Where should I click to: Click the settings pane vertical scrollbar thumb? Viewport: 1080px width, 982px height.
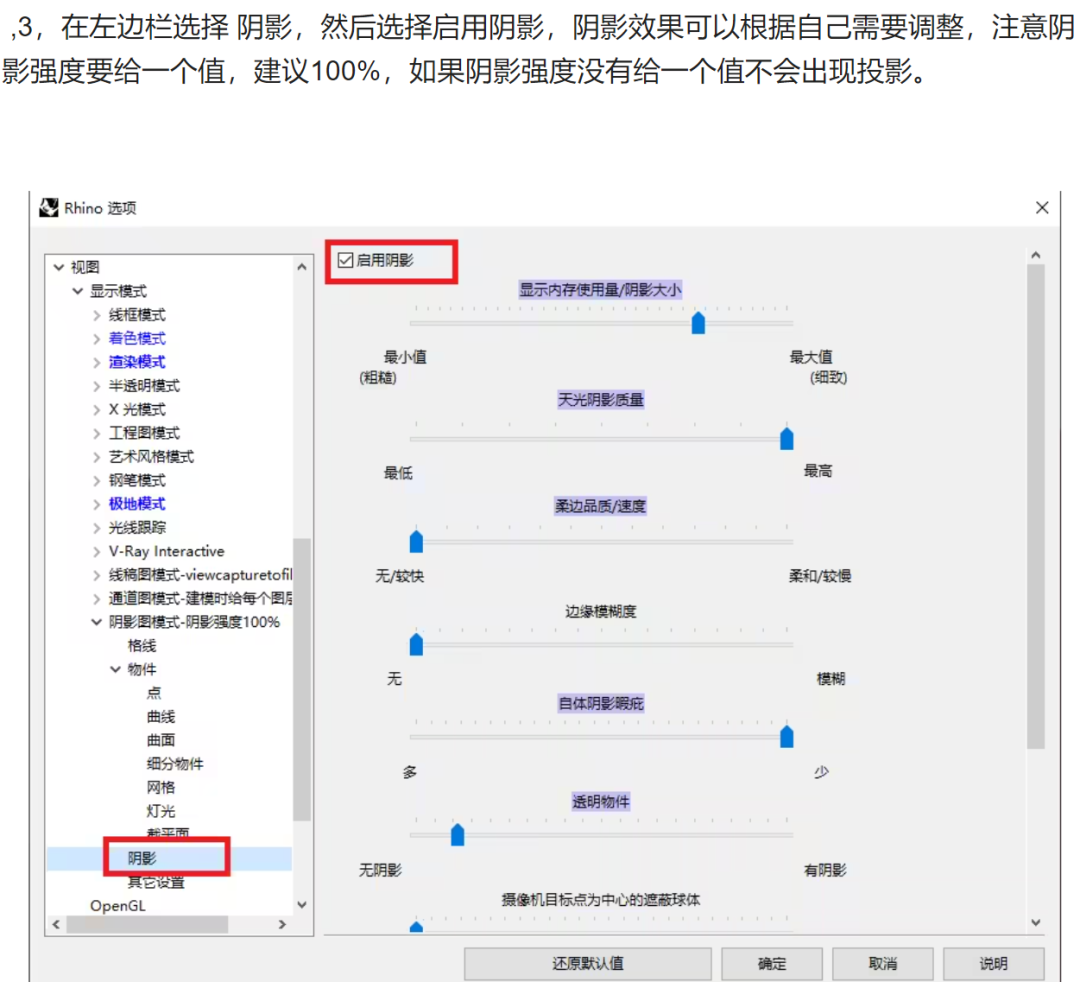tap(1035, 506)
